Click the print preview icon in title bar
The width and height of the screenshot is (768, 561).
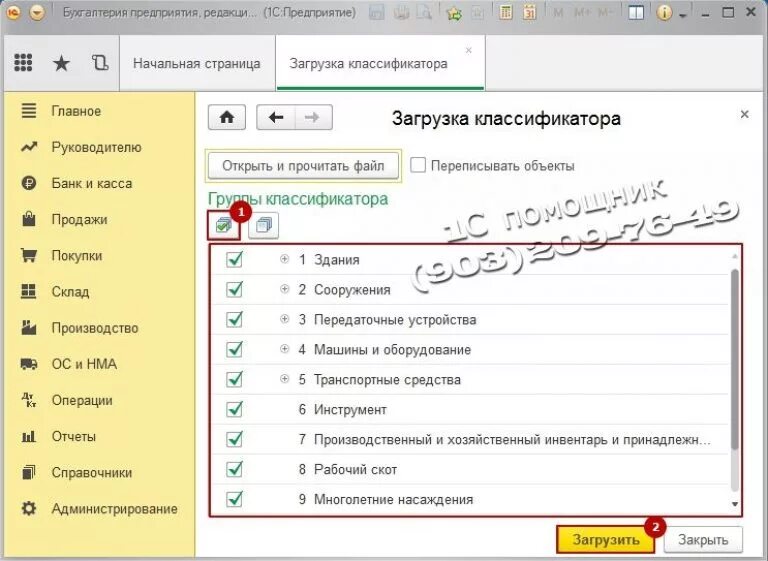click(x=424, y=12)
